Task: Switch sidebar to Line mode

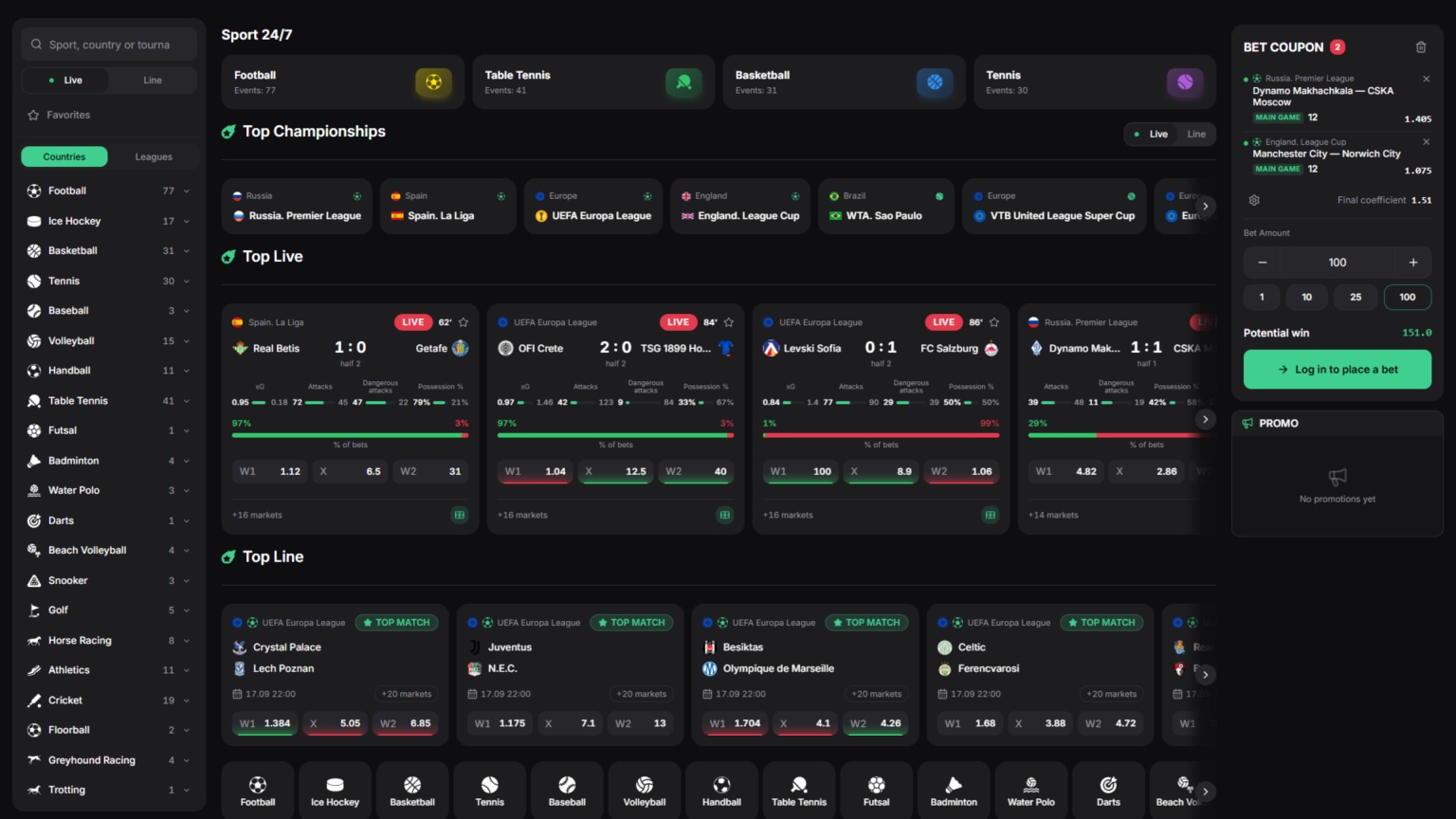Action: coord(153,81)
